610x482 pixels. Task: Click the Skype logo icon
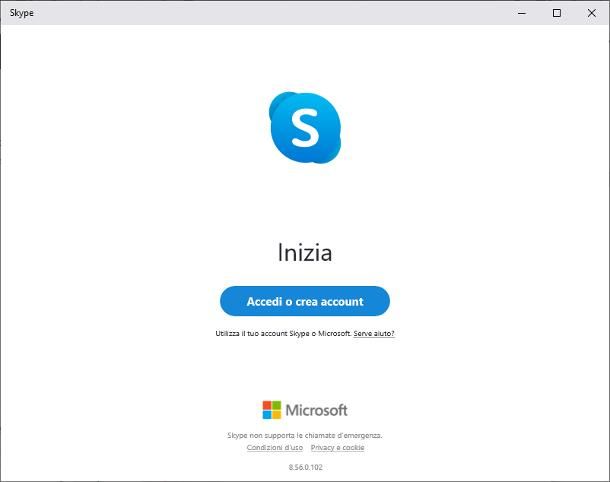[305, 128]
